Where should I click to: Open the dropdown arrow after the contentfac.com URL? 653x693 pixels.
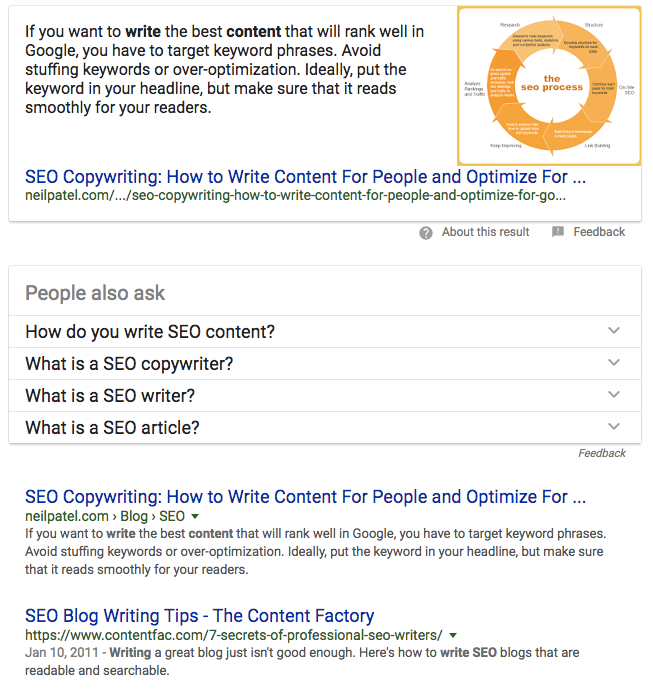(454, 636)
